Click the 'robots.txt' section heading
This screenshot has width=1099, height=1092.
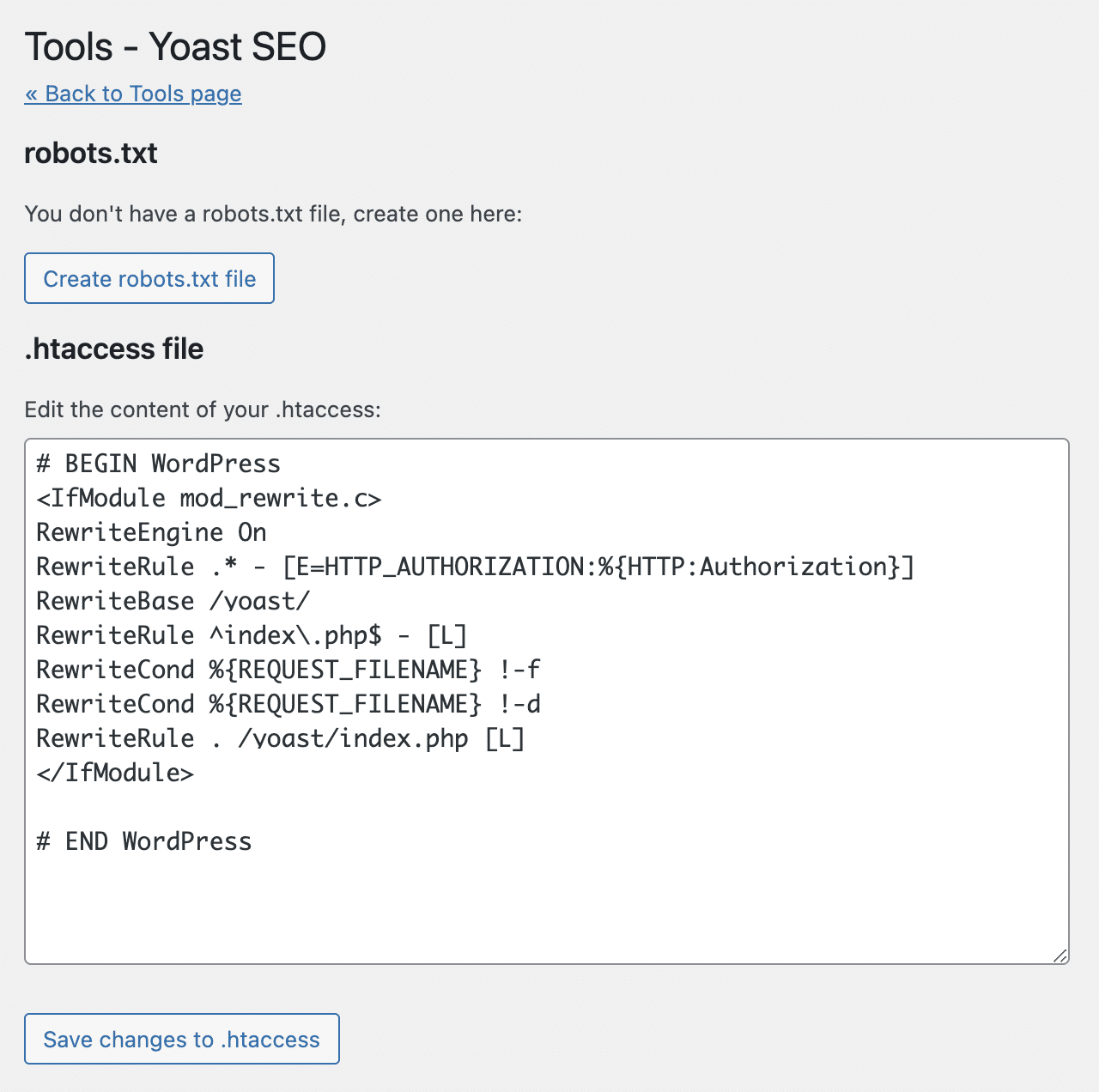coord(91,154)
